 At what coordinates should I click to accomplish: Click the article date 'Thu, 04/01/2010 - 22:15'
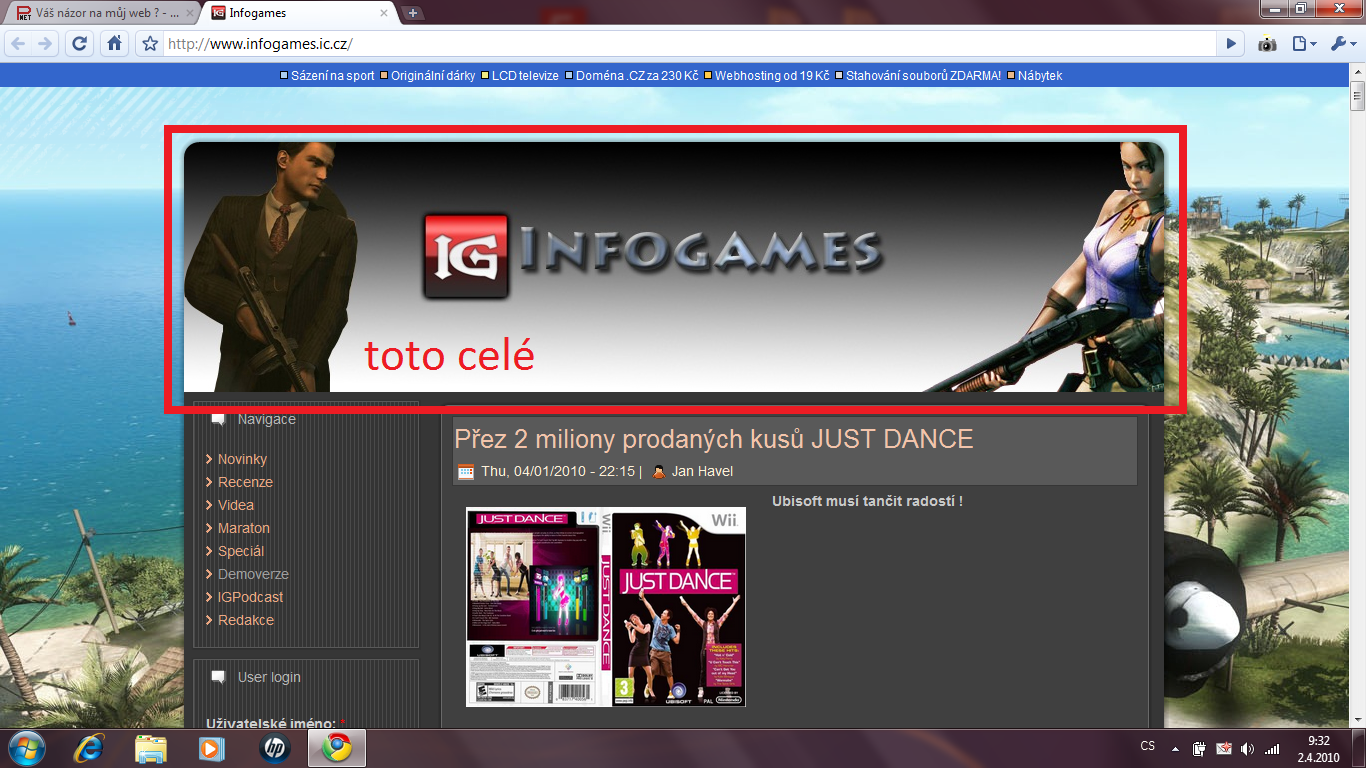(558, 471)
